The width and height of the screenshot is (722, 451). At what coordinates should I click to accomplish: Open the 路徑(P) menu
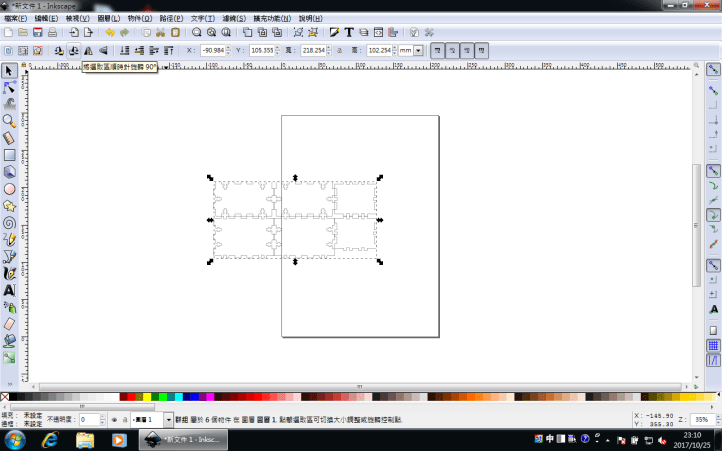pos(171,18)
